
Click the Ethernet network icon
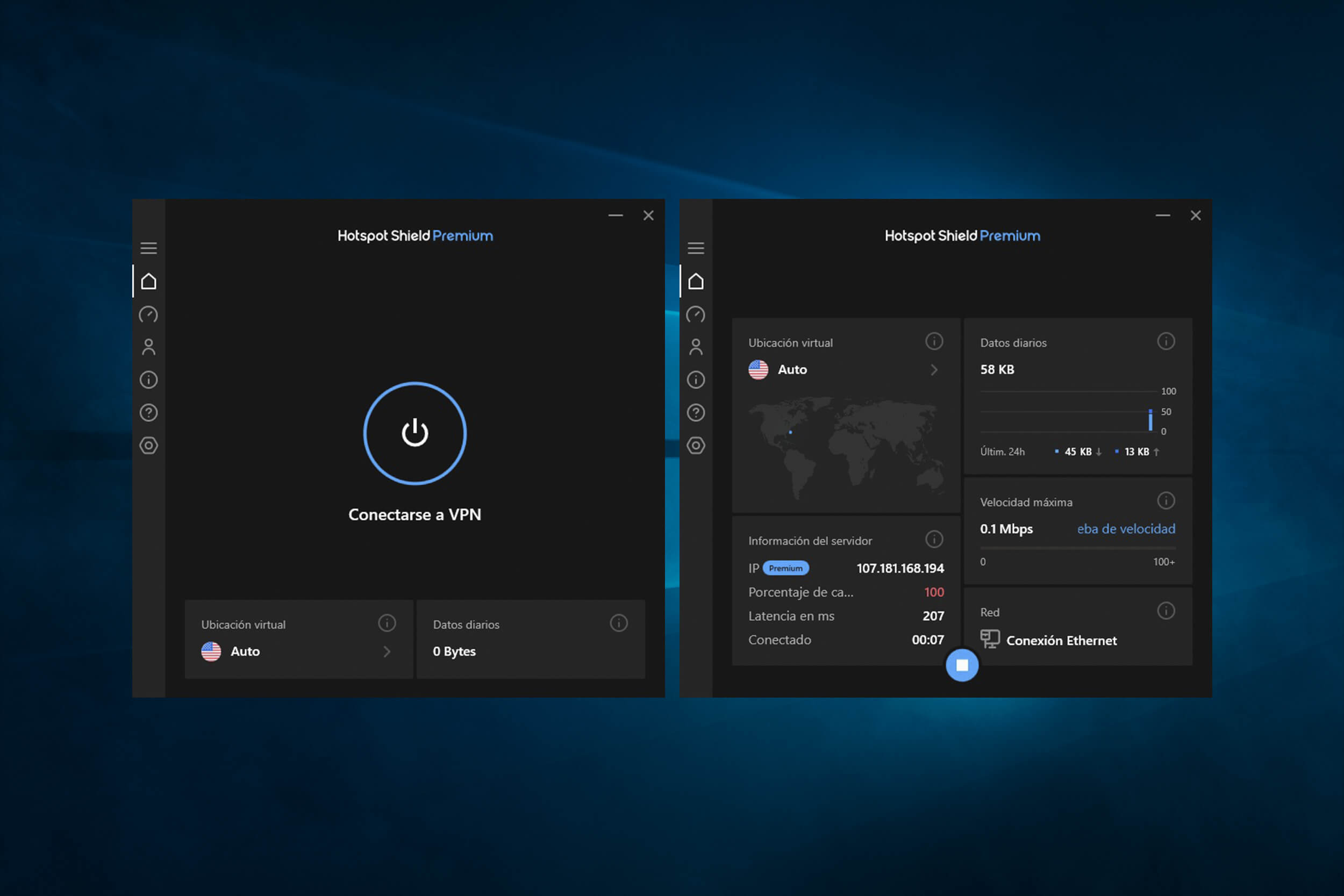tap(990, 640)
